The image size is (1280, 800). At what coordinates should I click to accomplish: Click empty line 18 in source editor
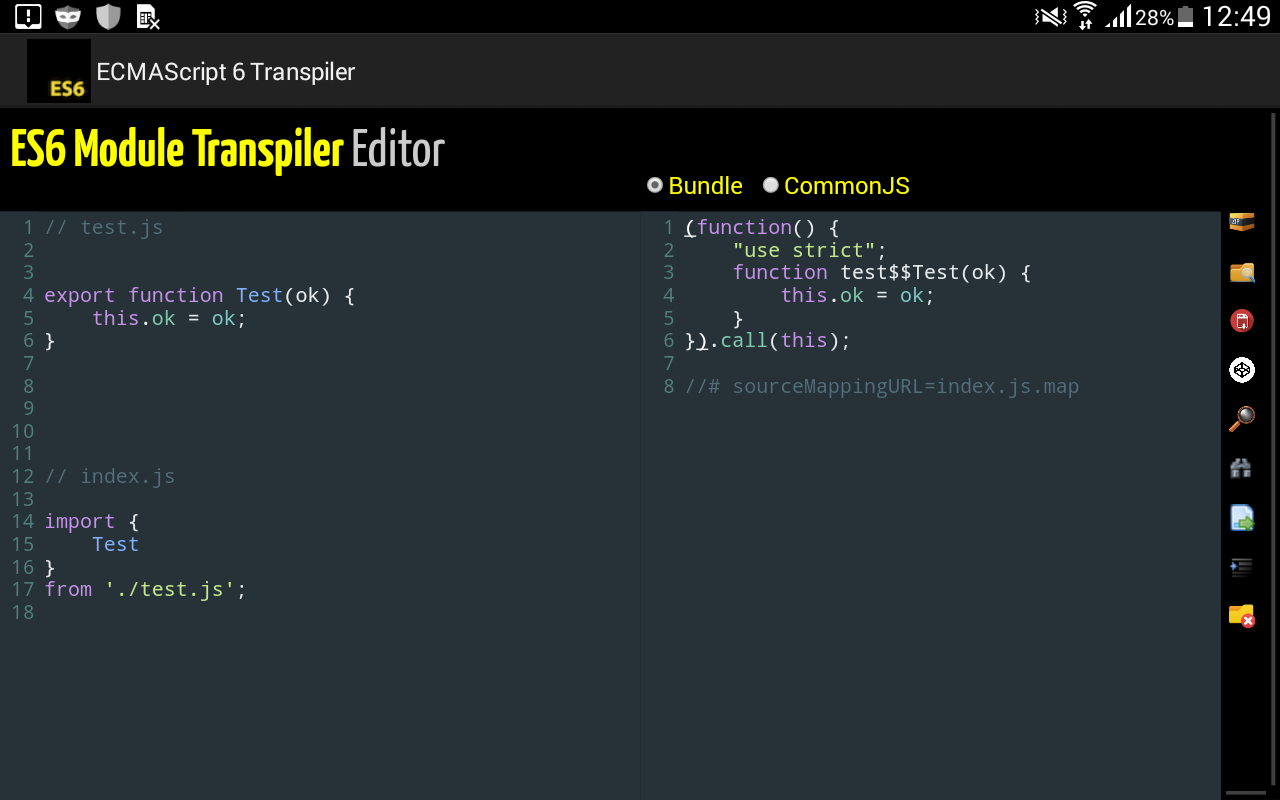[x=340, y=612]
